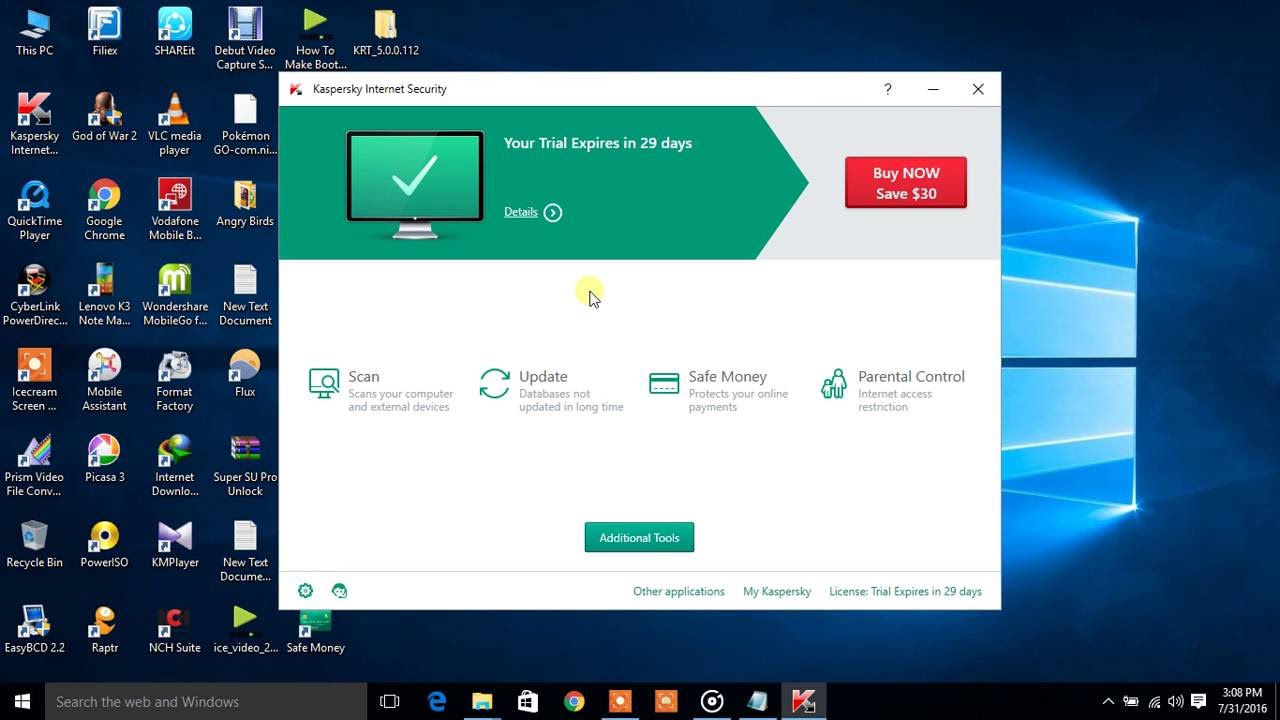Select KMPlayer desktop icon
The height and width of the screenshot is (720, 1280).
174,545
